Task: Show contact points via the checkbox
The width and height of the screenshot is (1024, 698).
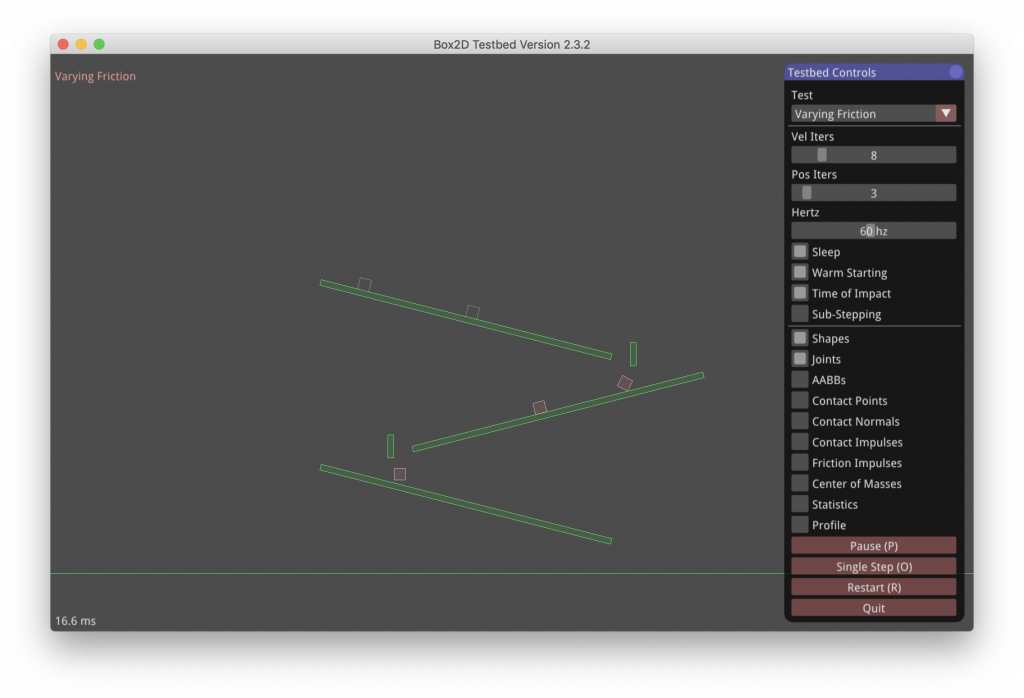Action: click(800, 400)
